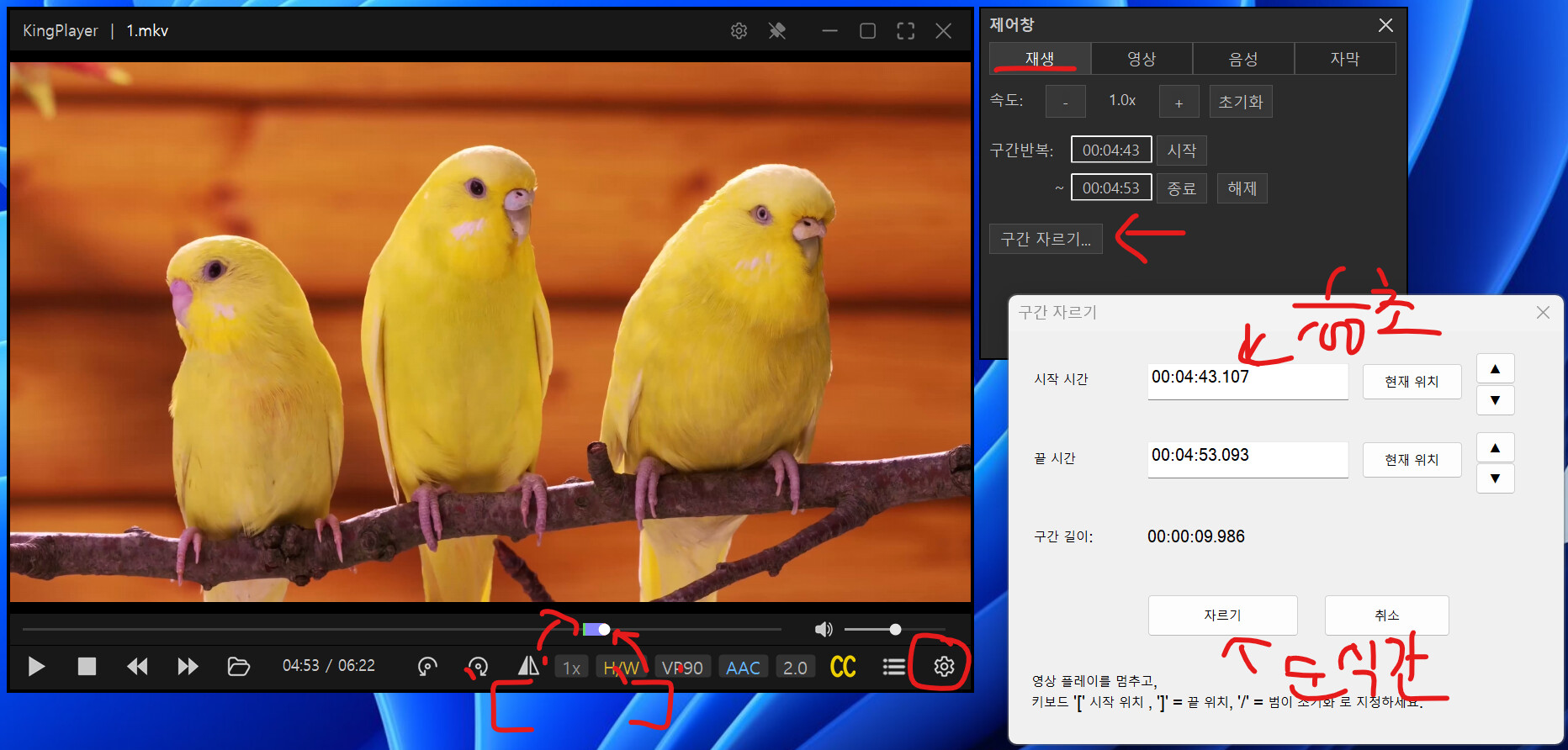
Task: Increase start time with up arrow
Action: point(1495,368)
